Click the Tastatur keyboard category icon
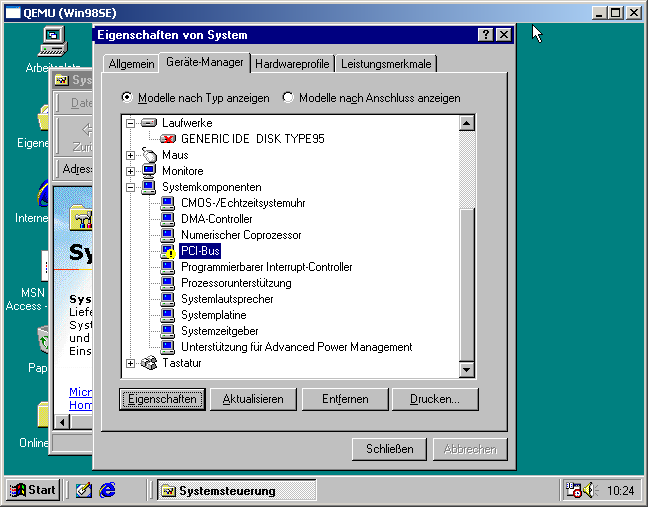This screenshot has width=648, height=507. click(x=149, y=363)
